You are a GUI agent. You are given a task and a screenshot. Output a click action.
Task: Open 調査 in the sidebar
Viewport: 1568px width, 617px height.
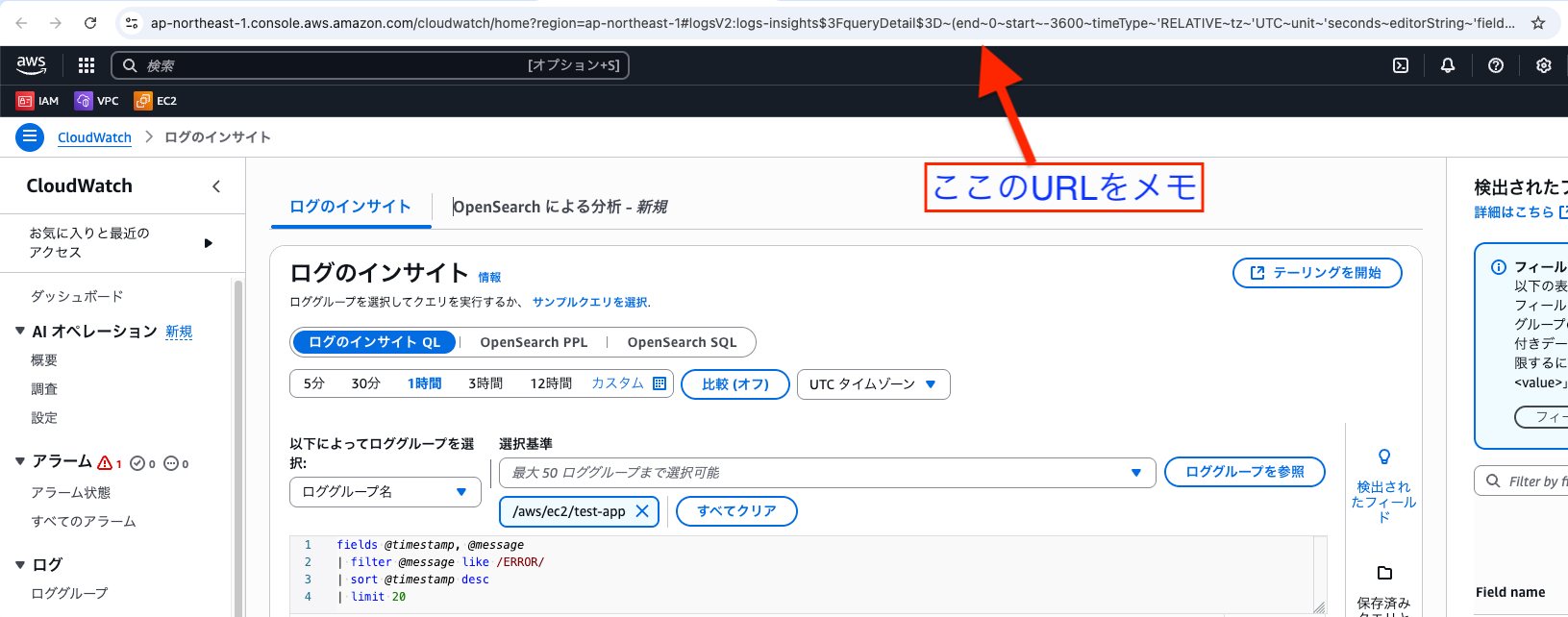[44, 389]
